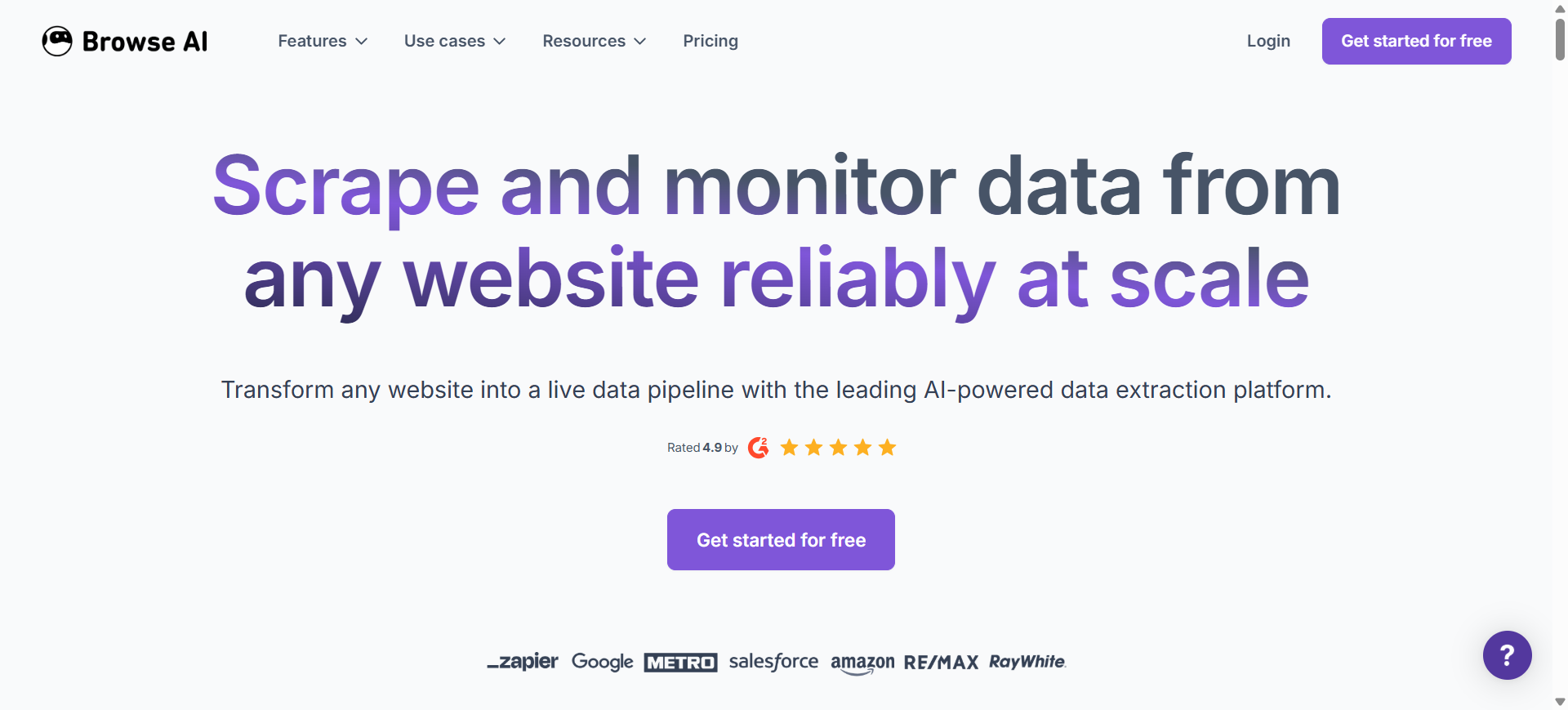The image size is (1568, 710).
Task: Click the METRO company logo
Action: (x=680, y=663)
